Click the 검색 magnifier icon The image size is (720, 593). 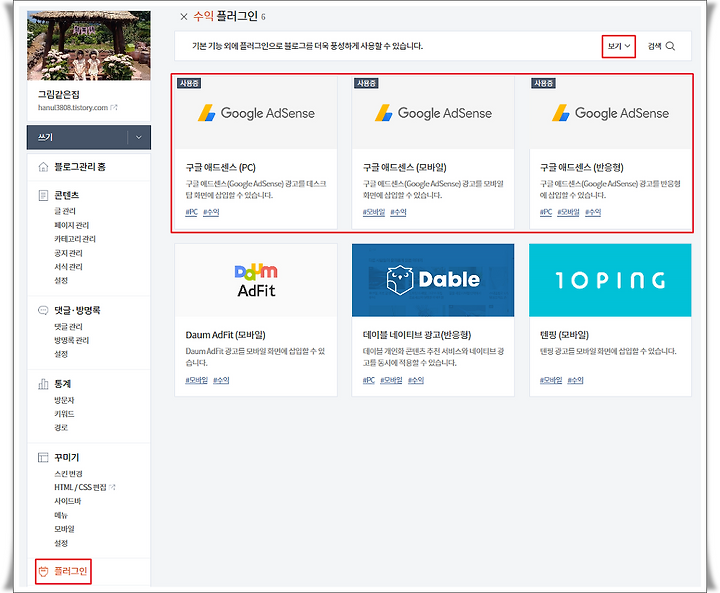click(x=670, y=46)
